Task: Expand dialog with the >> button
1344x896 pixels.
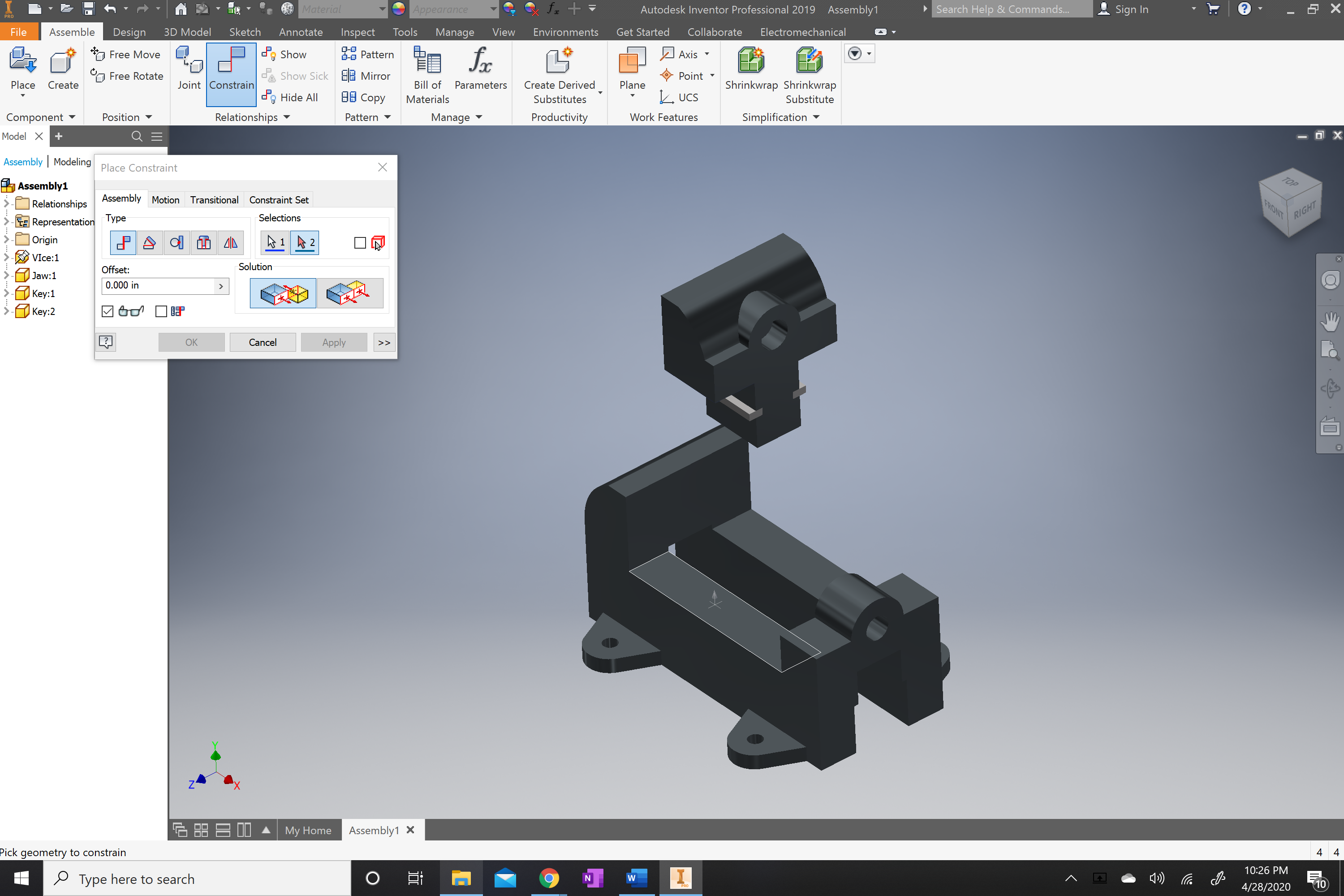Action: point(384,342)
